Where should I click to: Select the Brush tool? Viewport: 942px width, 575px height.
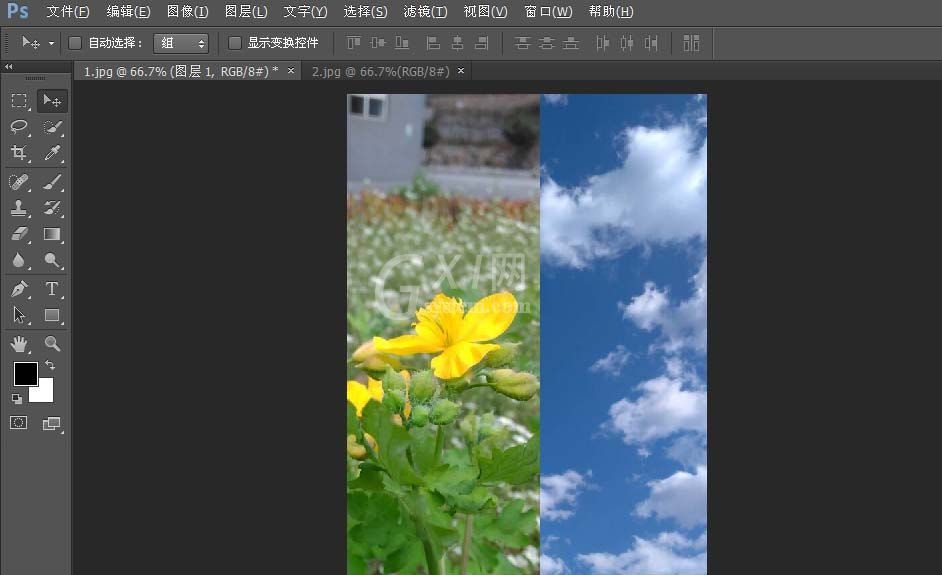52,181
